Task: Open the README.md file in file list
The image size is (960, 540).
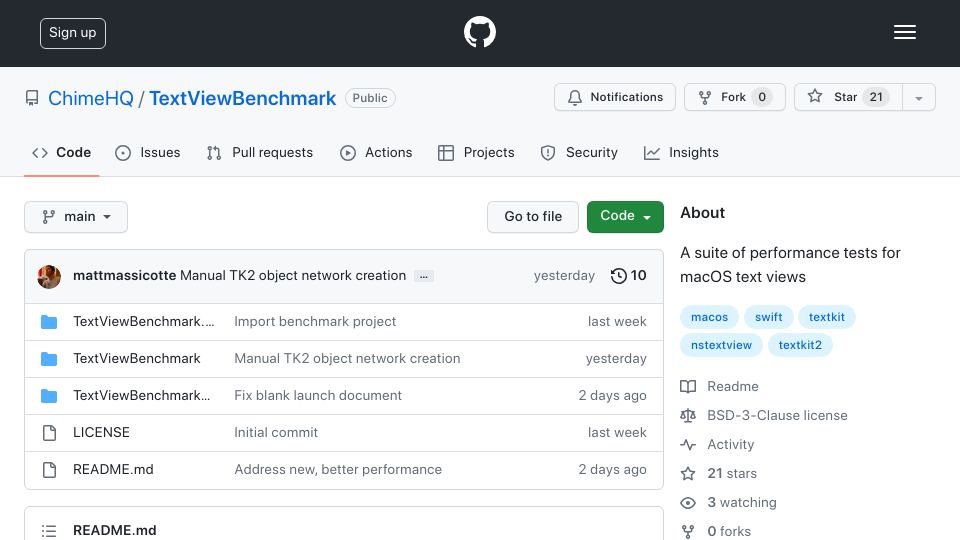Action: pyautogui.click(x=113, y=470)
